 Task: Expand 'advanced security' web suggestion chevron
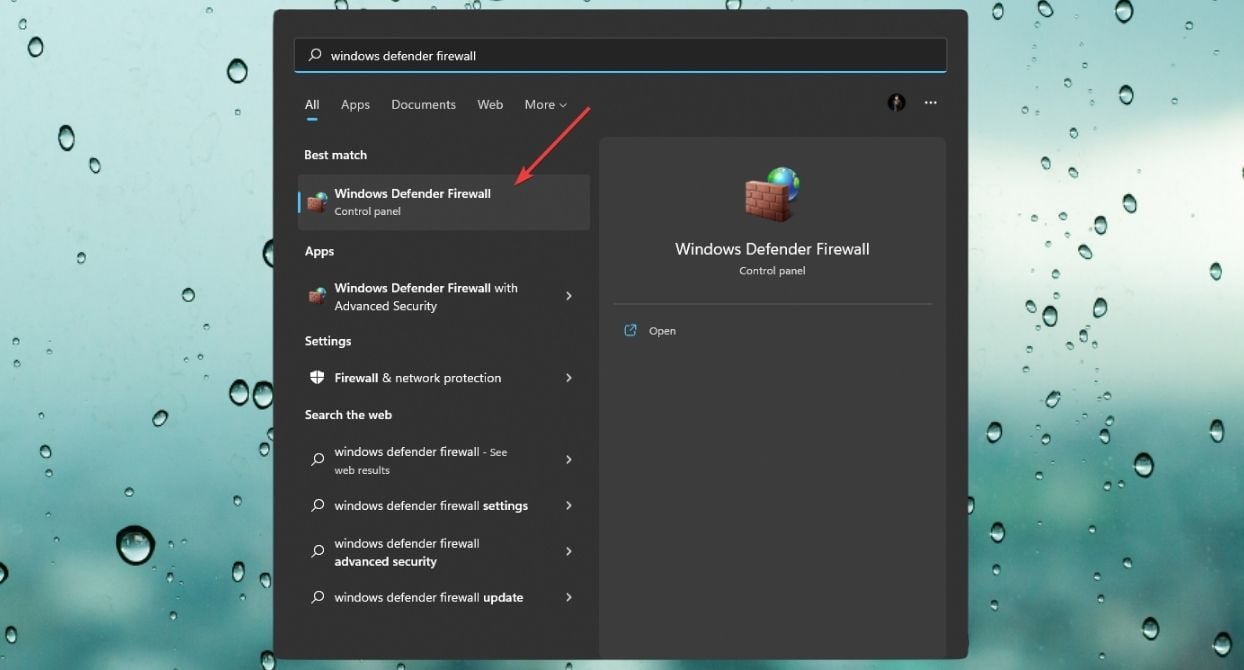coord(569,552)
